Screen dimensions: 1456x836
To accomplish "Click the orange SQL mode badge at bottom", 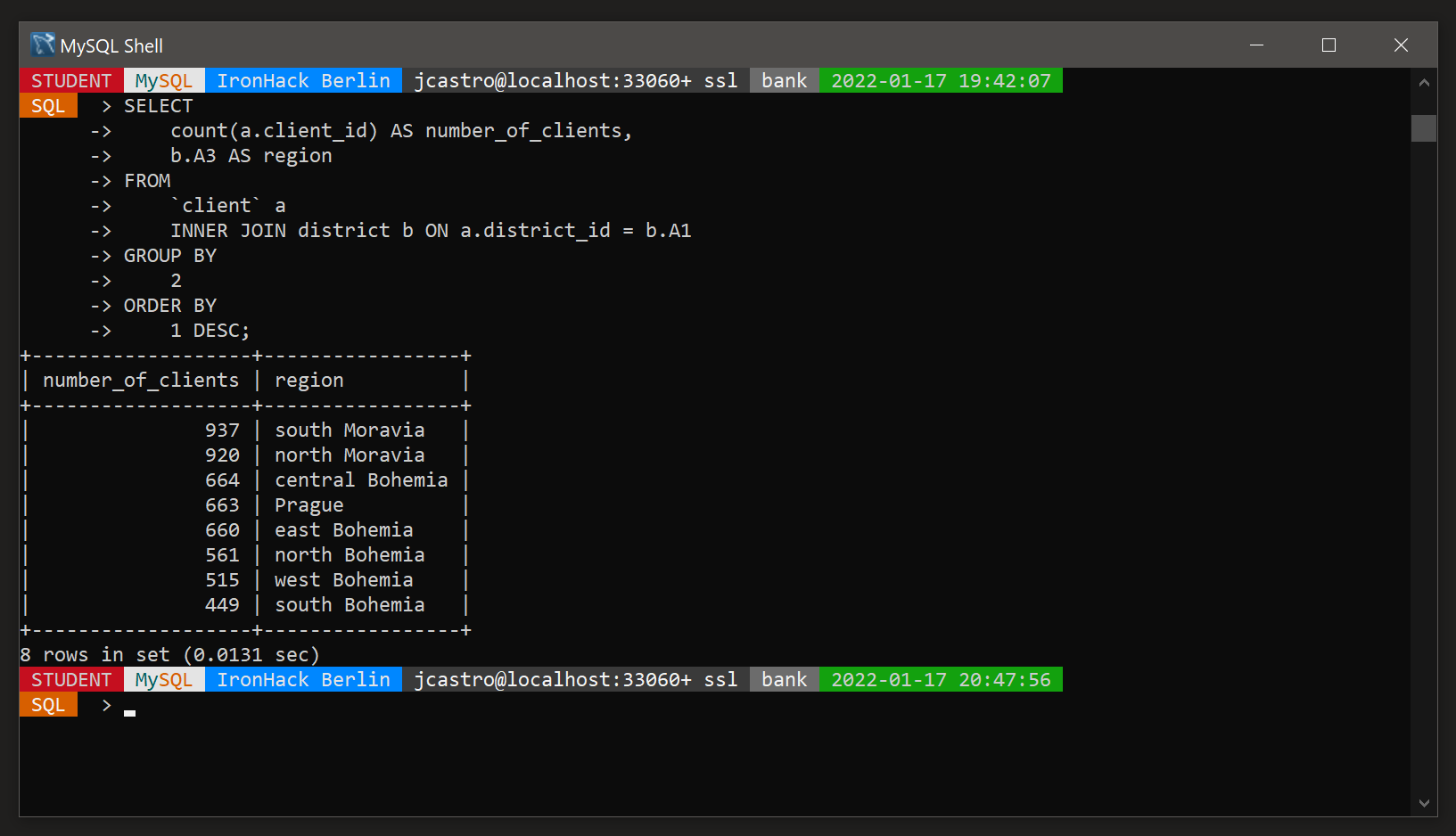I will tap(48, 704).
